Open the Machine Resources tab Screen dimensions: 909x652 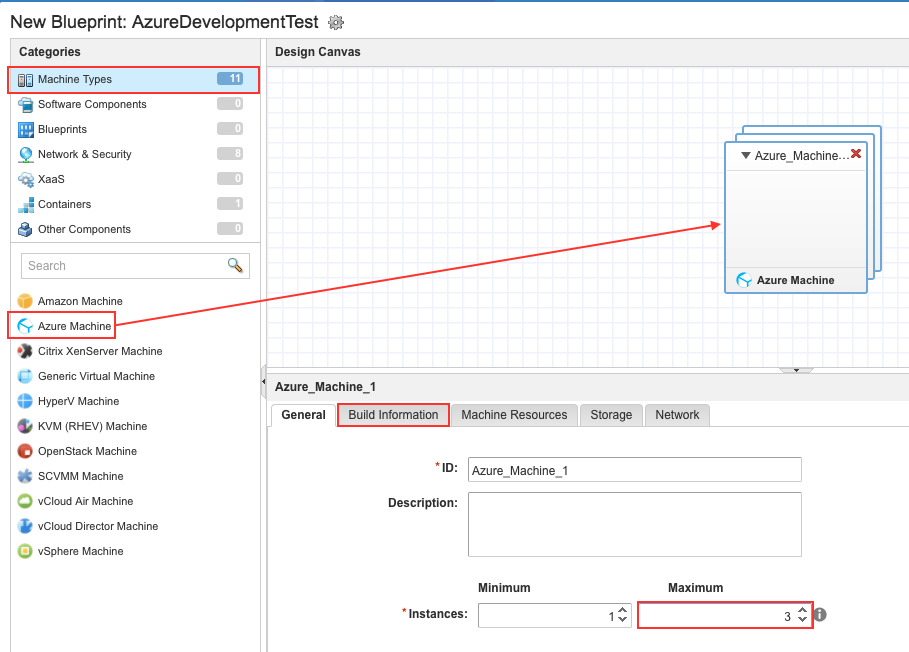[514, 415]
